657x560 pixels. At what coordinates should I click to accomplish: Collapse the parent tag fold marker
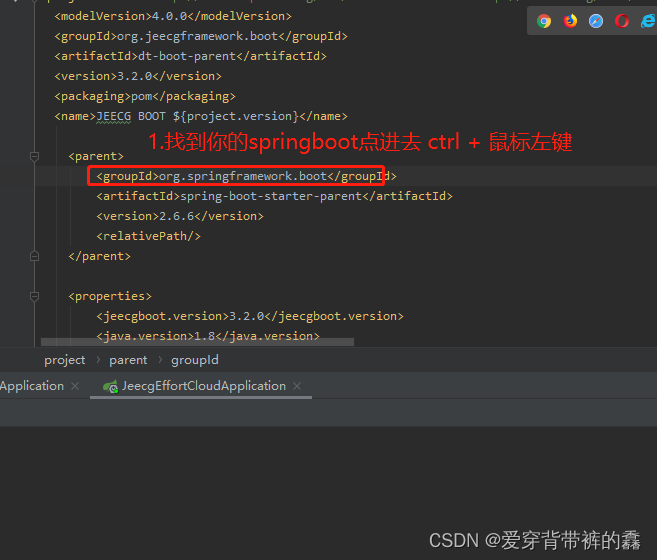point(34,157)
